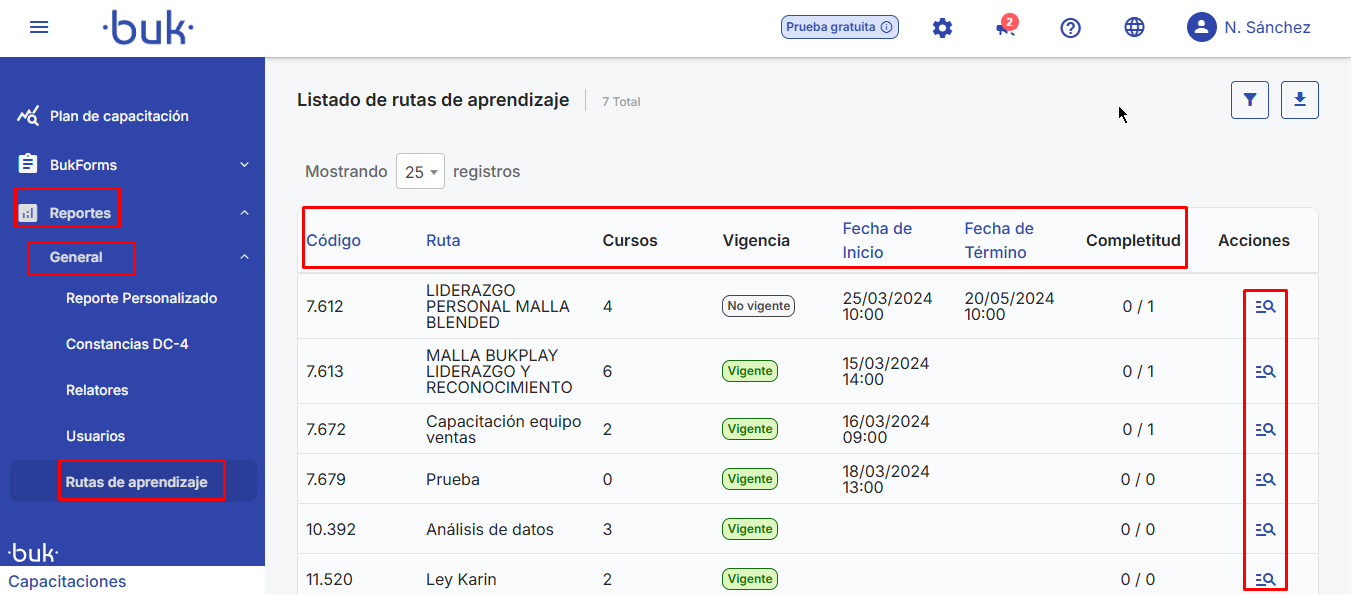The image size is (1352, 595).
Task: Click Vigente badge in row 7.613
Action: coord(750,371)
